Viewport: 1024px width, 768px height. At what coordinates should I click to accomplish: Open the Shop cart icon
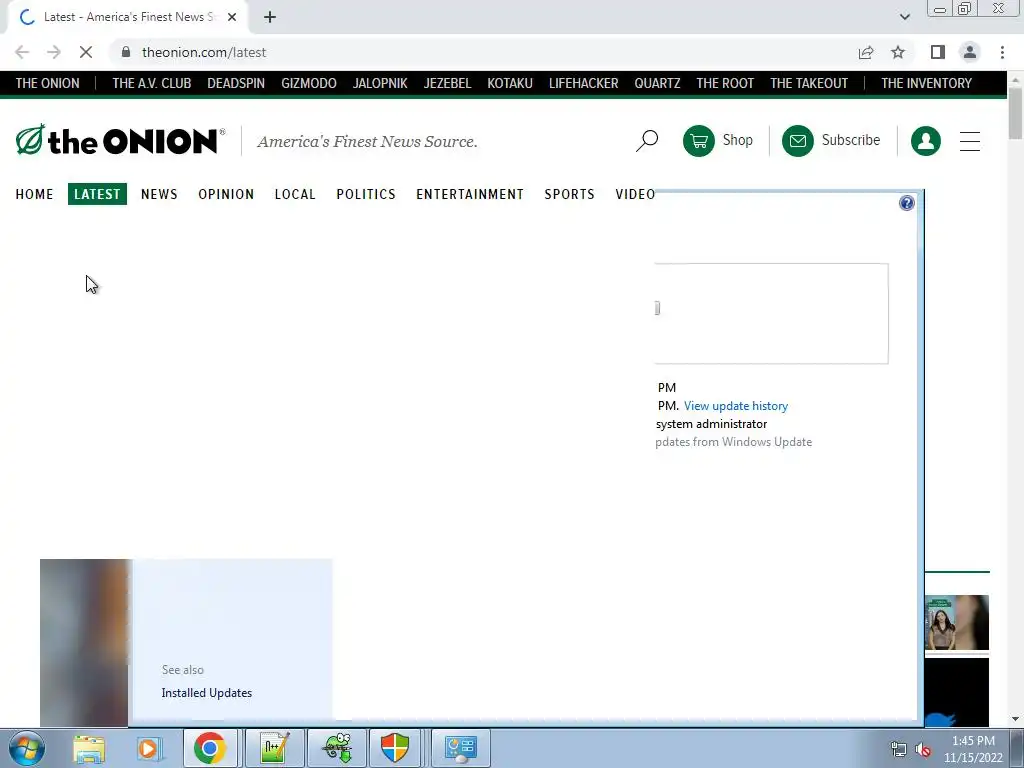click(698, 140)
